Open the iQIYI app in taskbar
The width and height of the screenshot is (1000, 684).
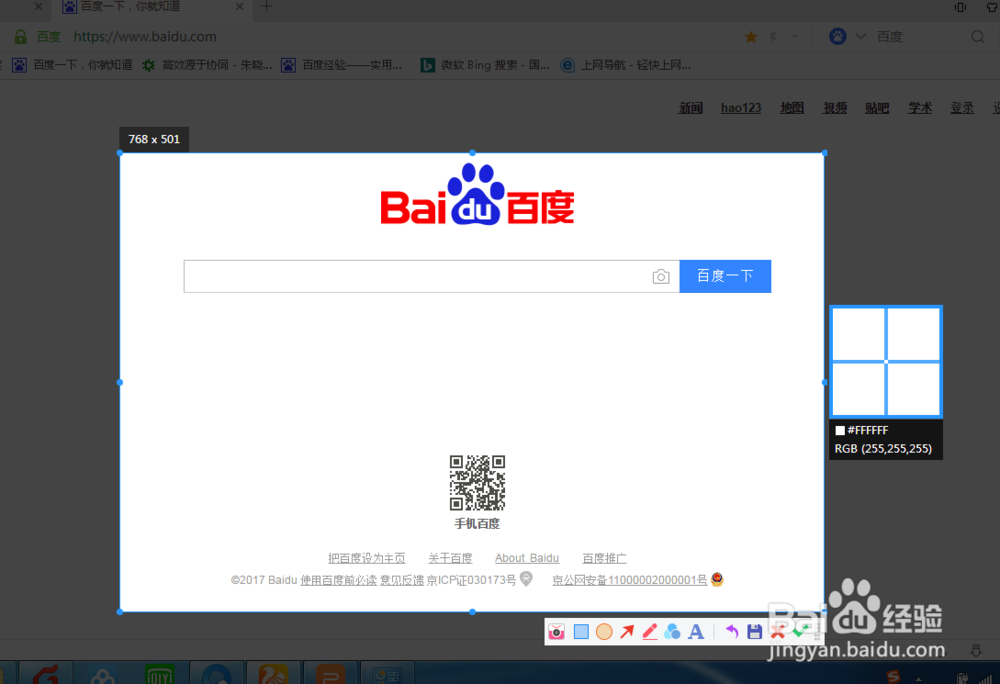point(159,674)
